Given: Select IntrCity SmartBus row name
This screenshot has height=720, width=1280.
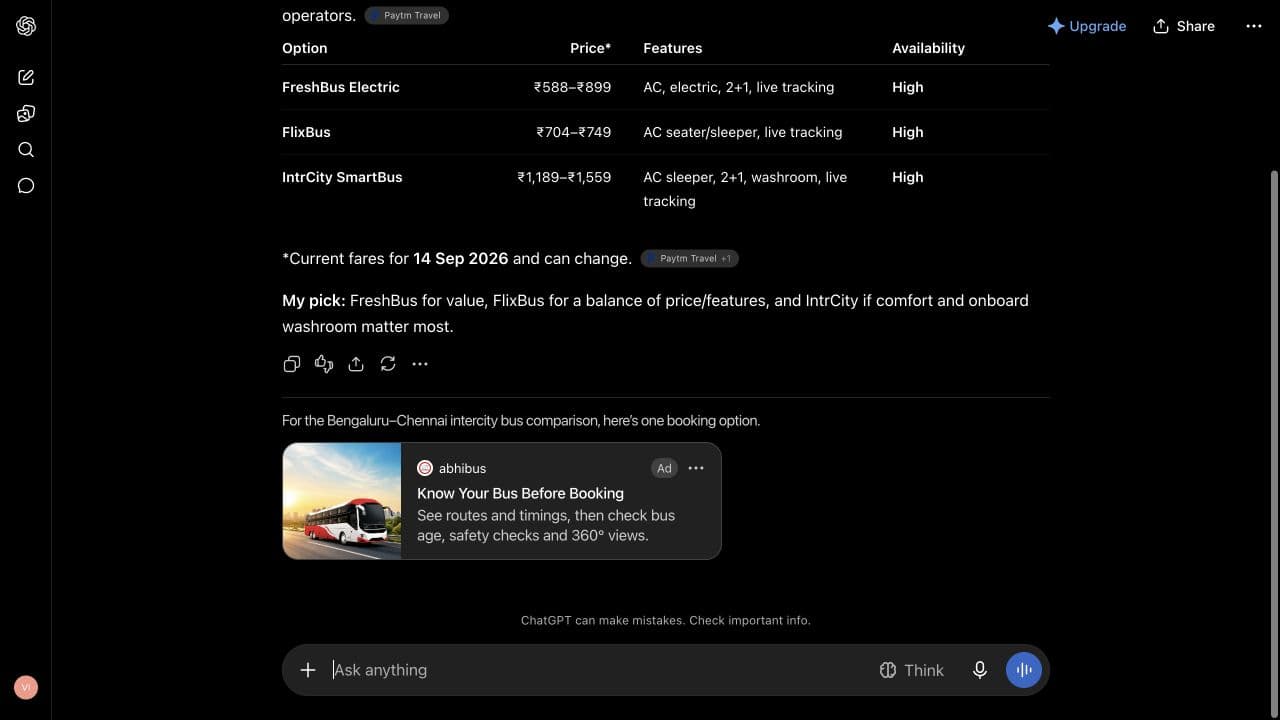Looking at the screenshot, I should pos(342,177).
